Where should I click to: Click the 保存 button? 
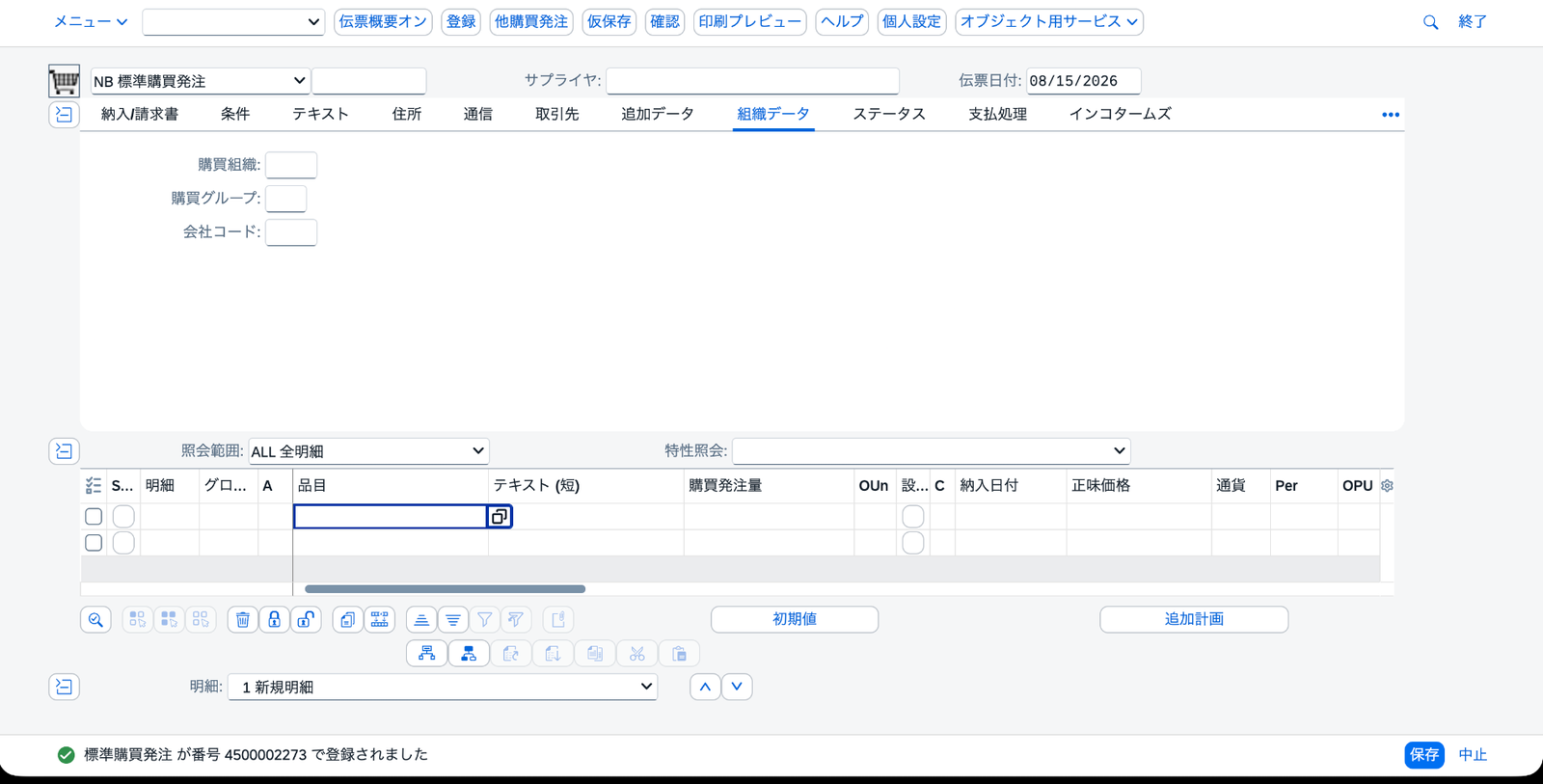coord(1424,755)
